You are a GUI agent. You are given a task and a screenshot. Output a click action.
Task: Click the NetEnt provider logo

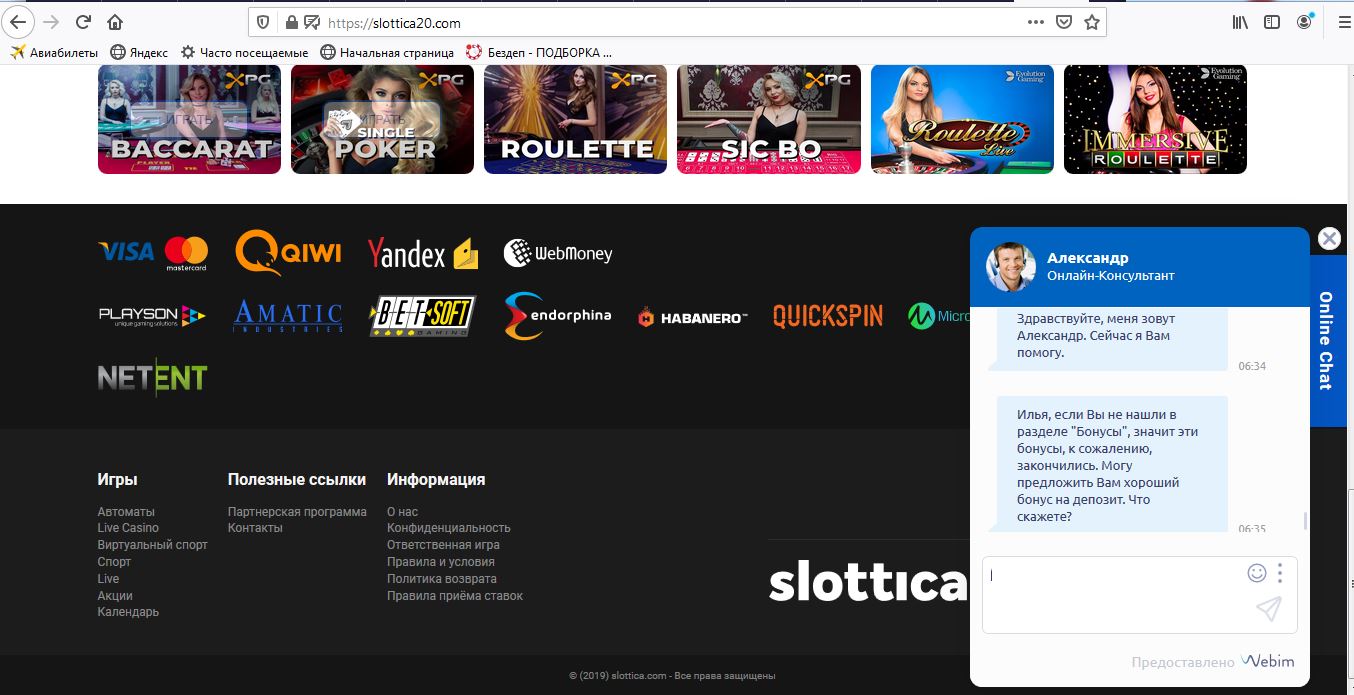click(x=152, y=377)
